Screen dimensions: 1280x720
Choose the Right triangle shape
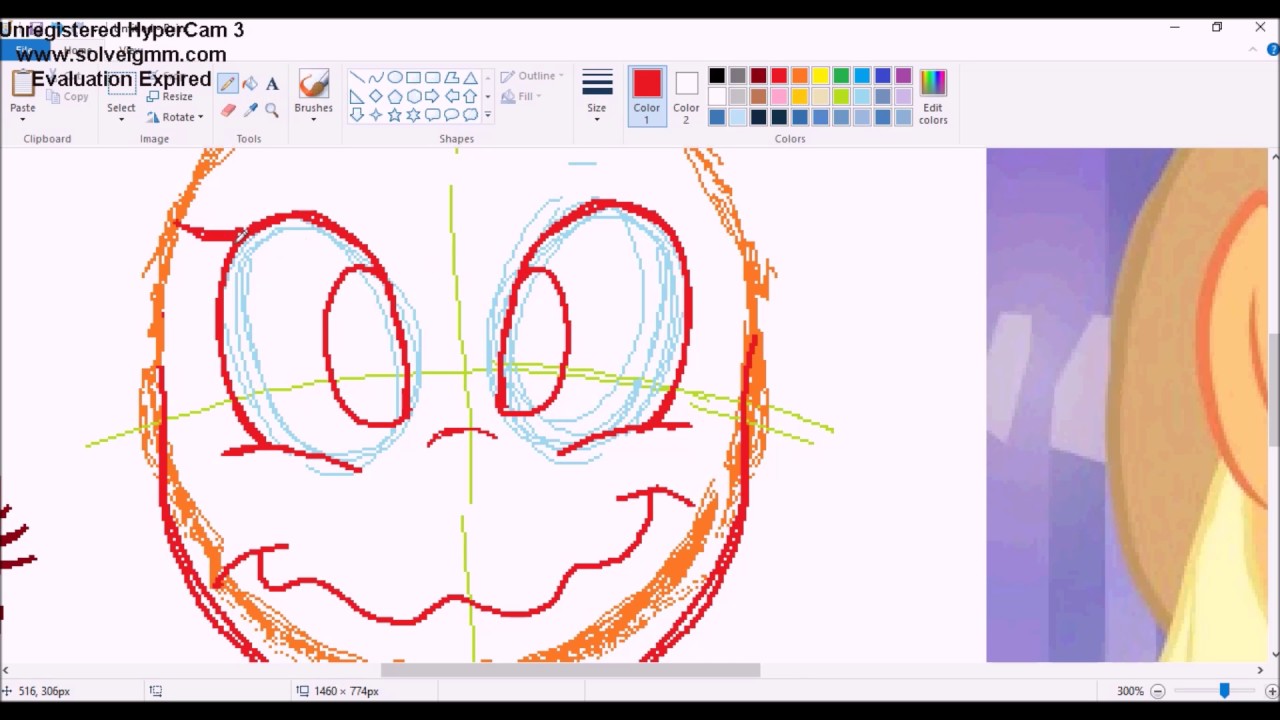coord(357,96)
